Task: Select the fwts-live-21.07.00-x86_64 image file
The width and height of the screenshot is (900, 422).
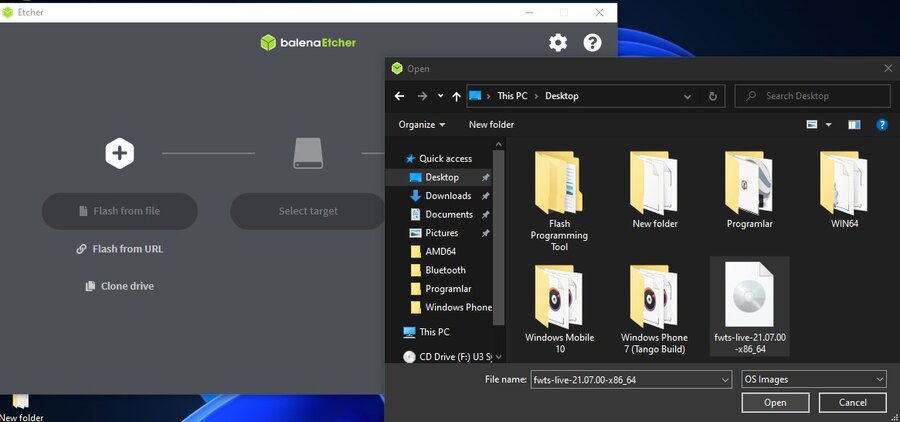Action: 748,306
